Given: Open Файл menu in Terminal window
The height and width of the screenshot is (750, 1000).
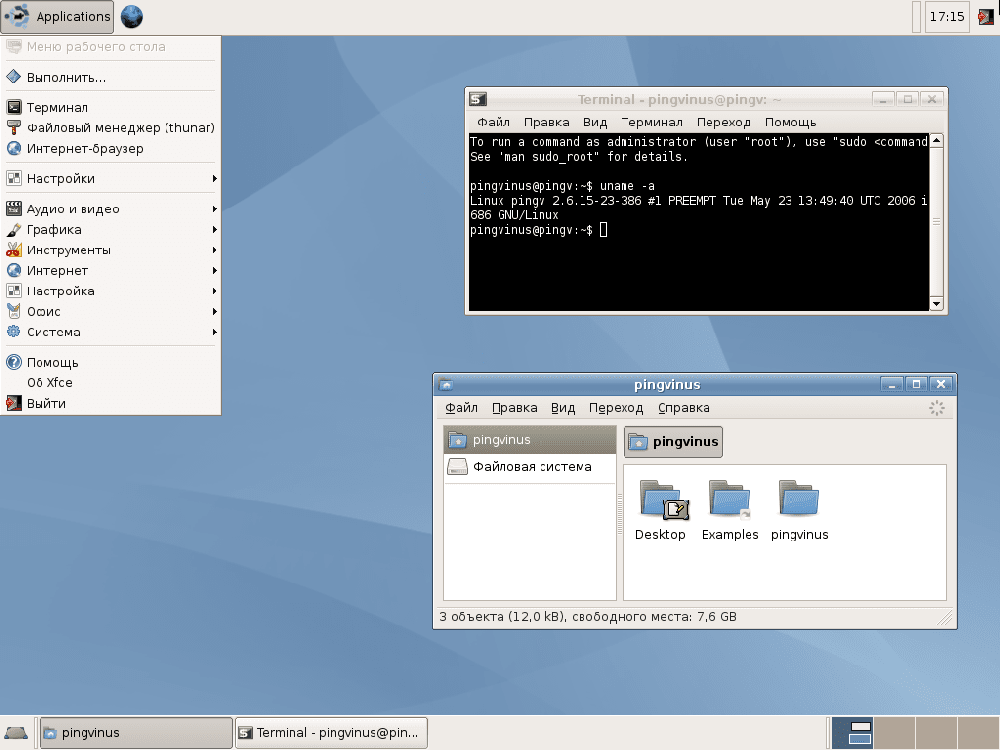Looking at the screenshot, I should 493,122.
